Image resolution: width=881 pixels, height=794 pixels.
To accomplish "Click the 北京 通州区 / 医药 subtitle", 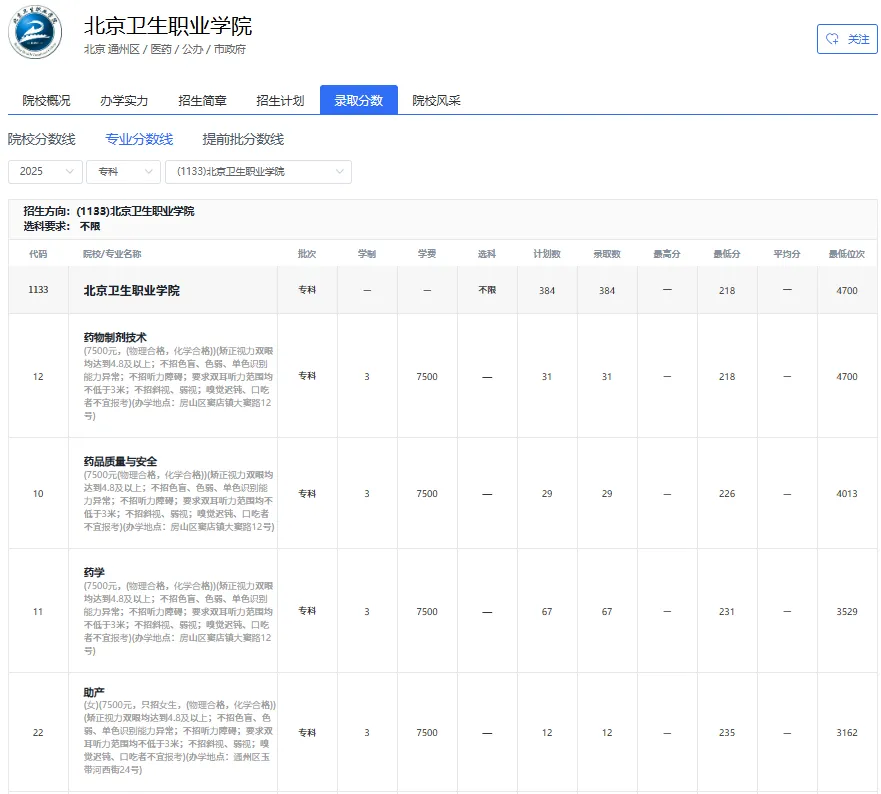I will (165, 49).
